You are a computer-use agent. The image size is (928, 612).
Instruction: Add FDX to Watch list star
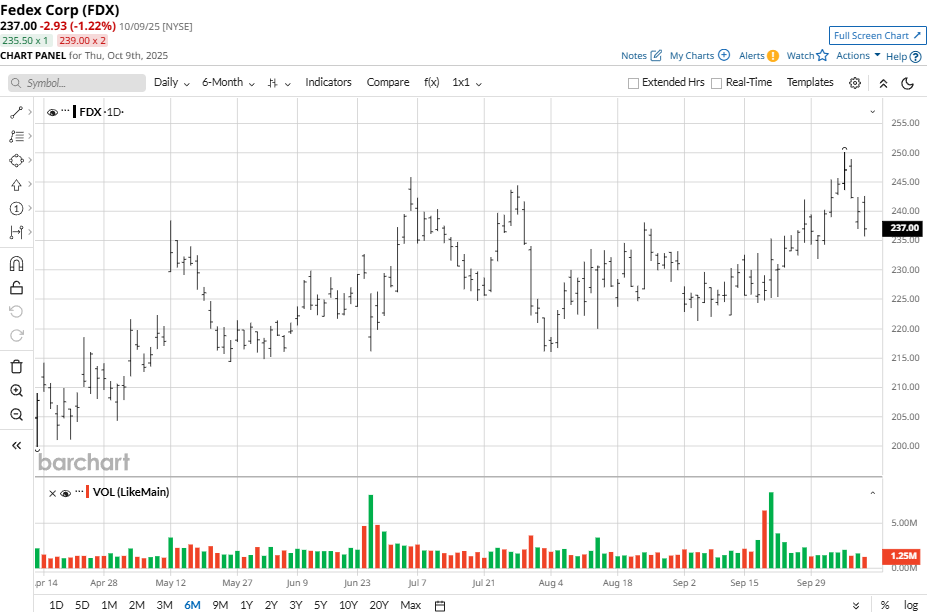point(823,56)
